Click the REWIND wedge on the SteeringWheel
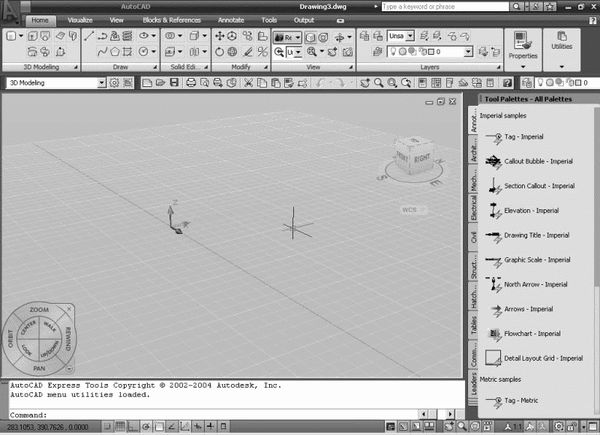This screenshot has height=435, width=600. coord(68,339)
